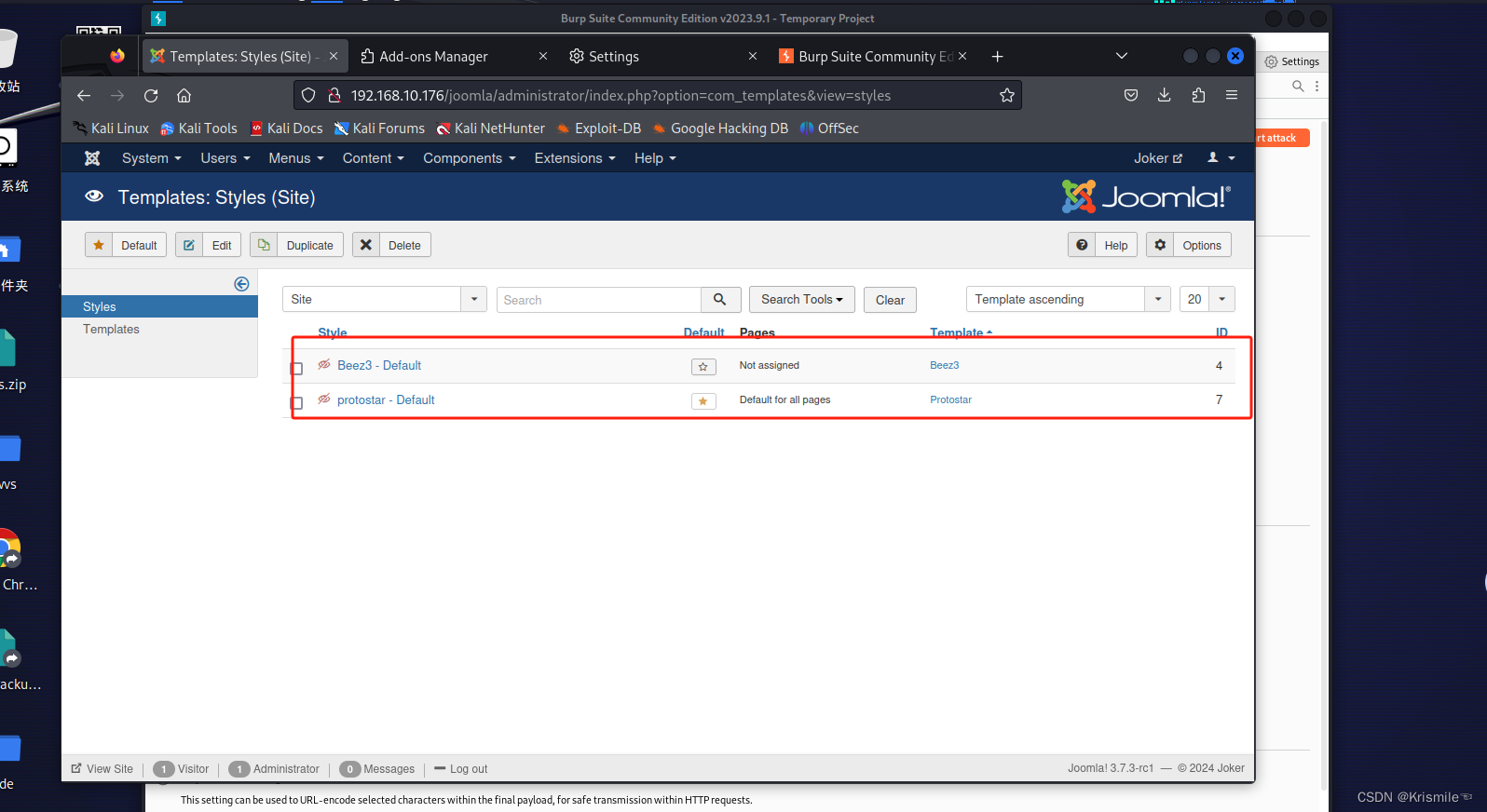
Task: Click the Messages footer link
Action: (x=378, y=768)
